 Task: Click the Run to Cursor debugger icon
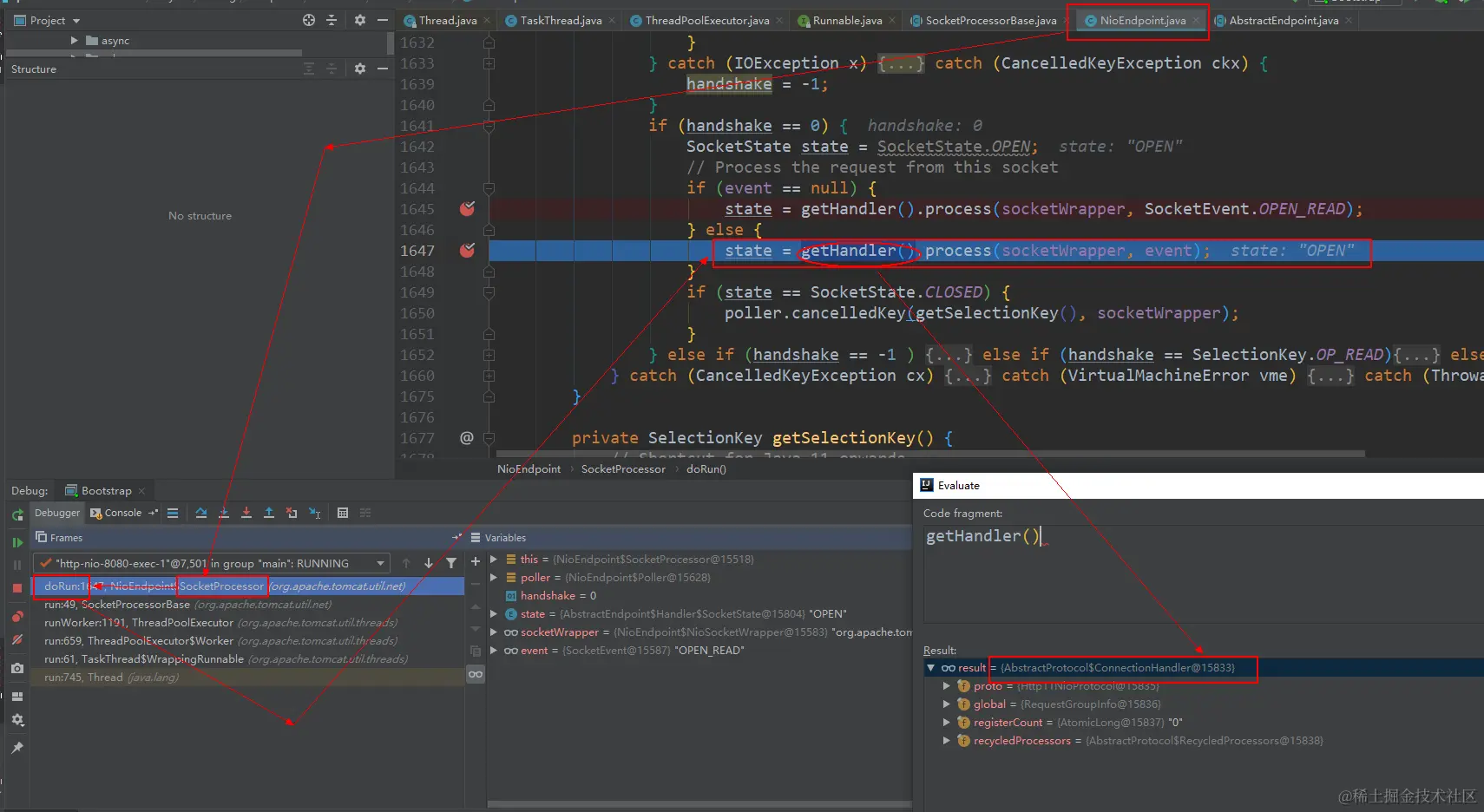click(x=315, y=514)
